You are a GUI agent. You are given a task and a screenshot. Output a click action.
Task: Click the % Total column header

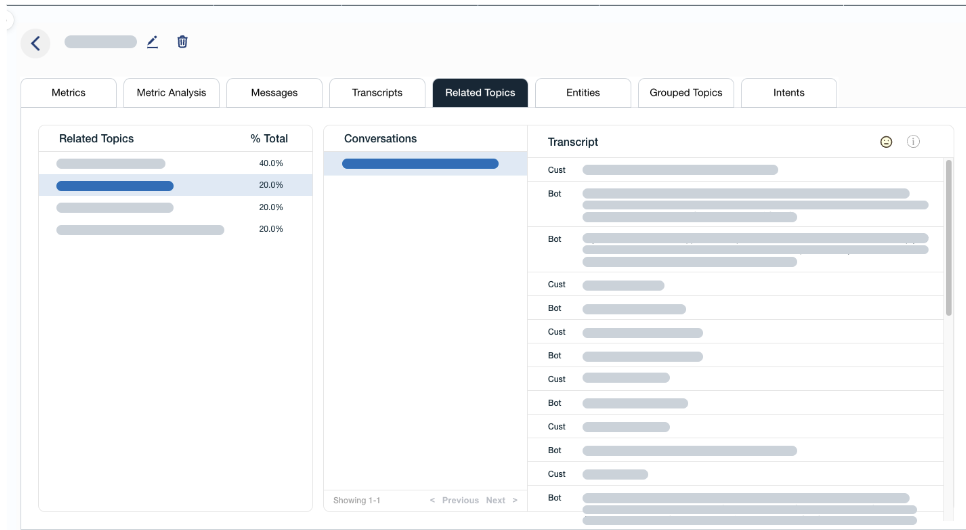pyautogui.click(x=269, y=139)
